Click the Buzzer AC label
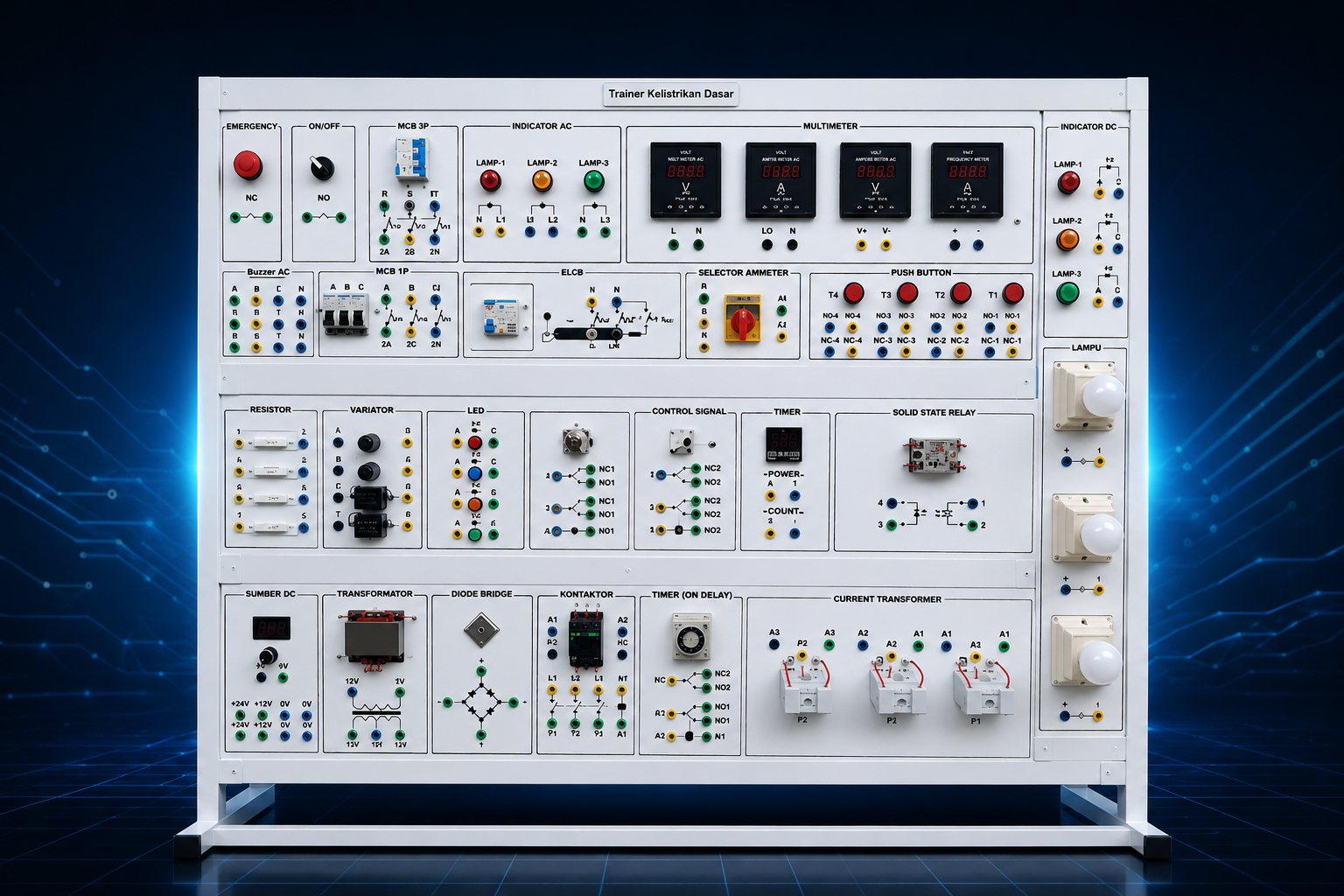The width and height of the screenshot is (1344, 896). click(268, 272)
